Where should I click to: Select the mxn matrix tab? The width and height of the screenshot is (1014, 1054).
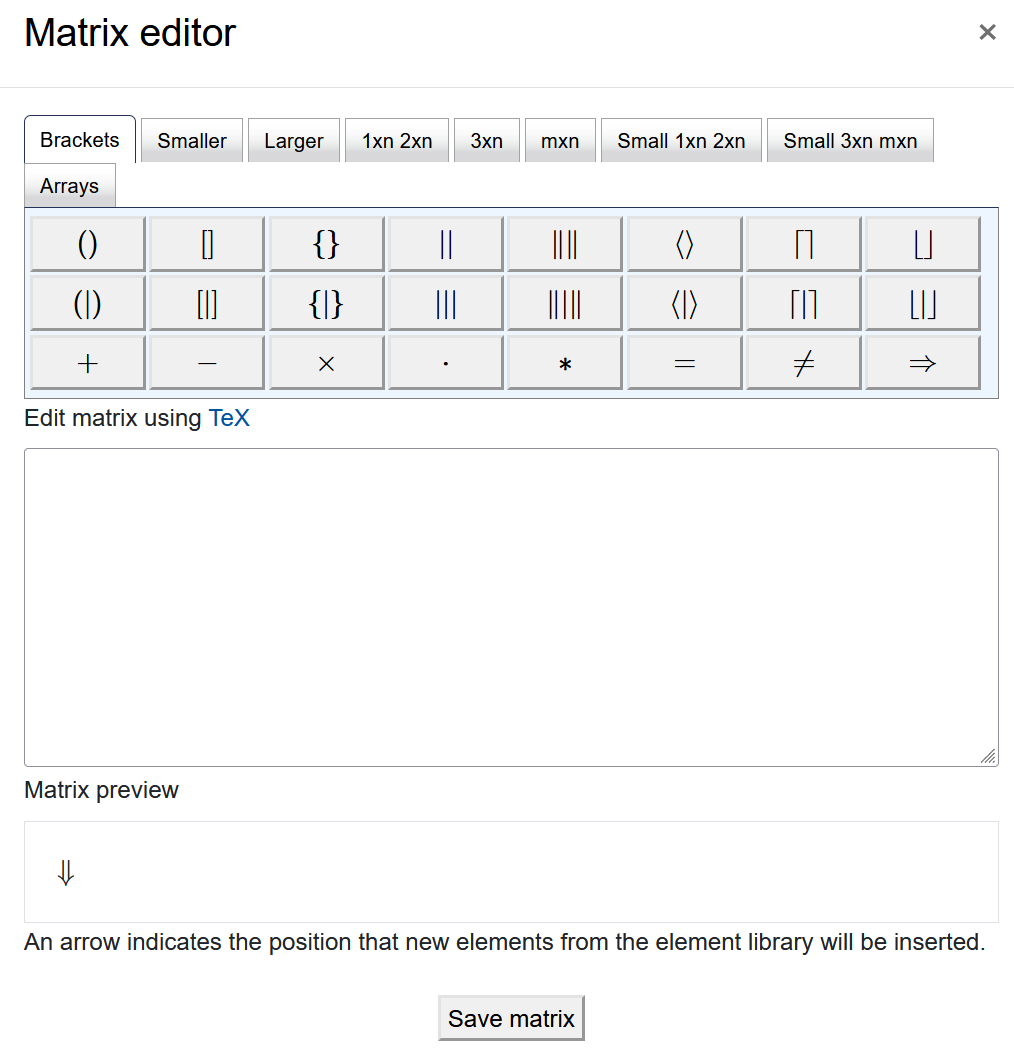560,140
